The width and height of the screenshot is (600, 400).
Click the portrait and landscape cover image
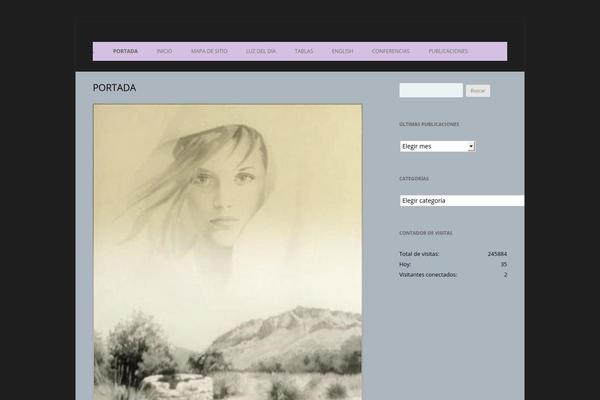[x=228, y=252]
